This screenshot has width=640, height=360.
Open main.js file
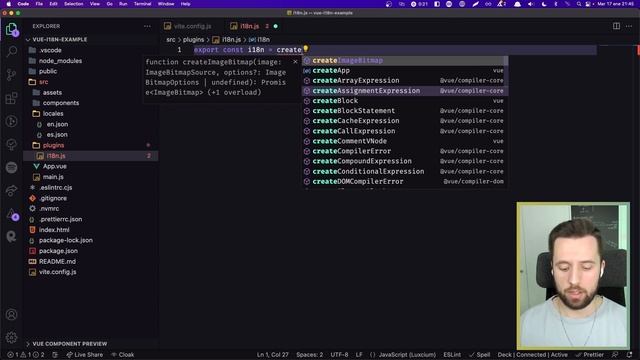coord(91,177)
